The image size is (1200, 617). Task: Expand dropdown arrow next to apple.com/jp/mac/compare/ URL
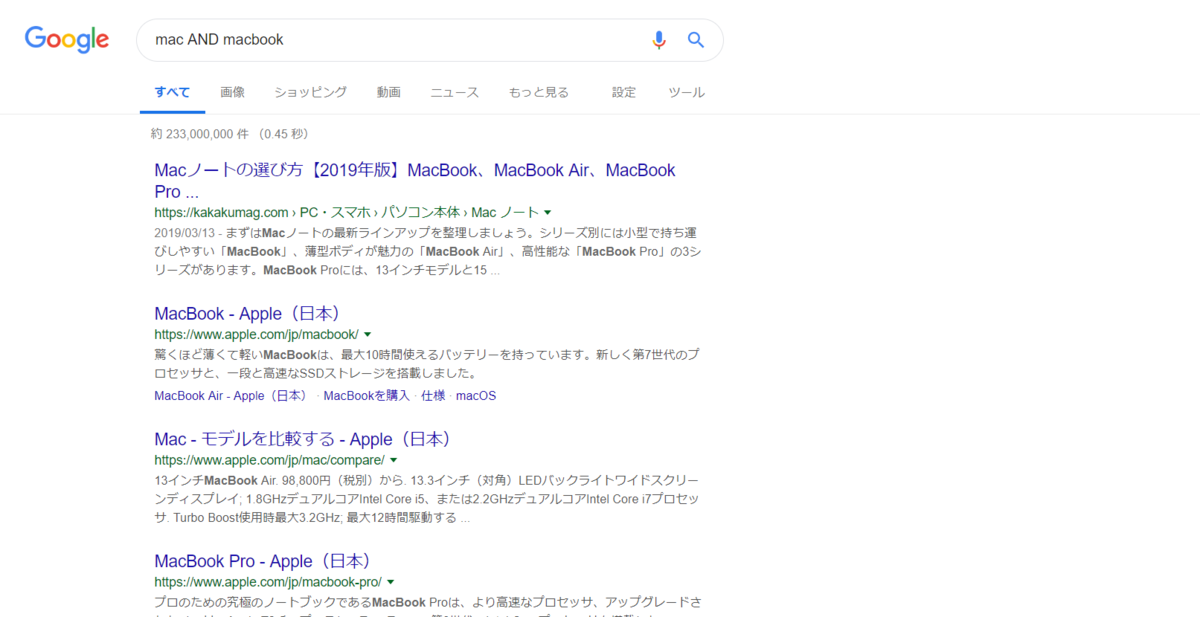(x=394, y=460)
